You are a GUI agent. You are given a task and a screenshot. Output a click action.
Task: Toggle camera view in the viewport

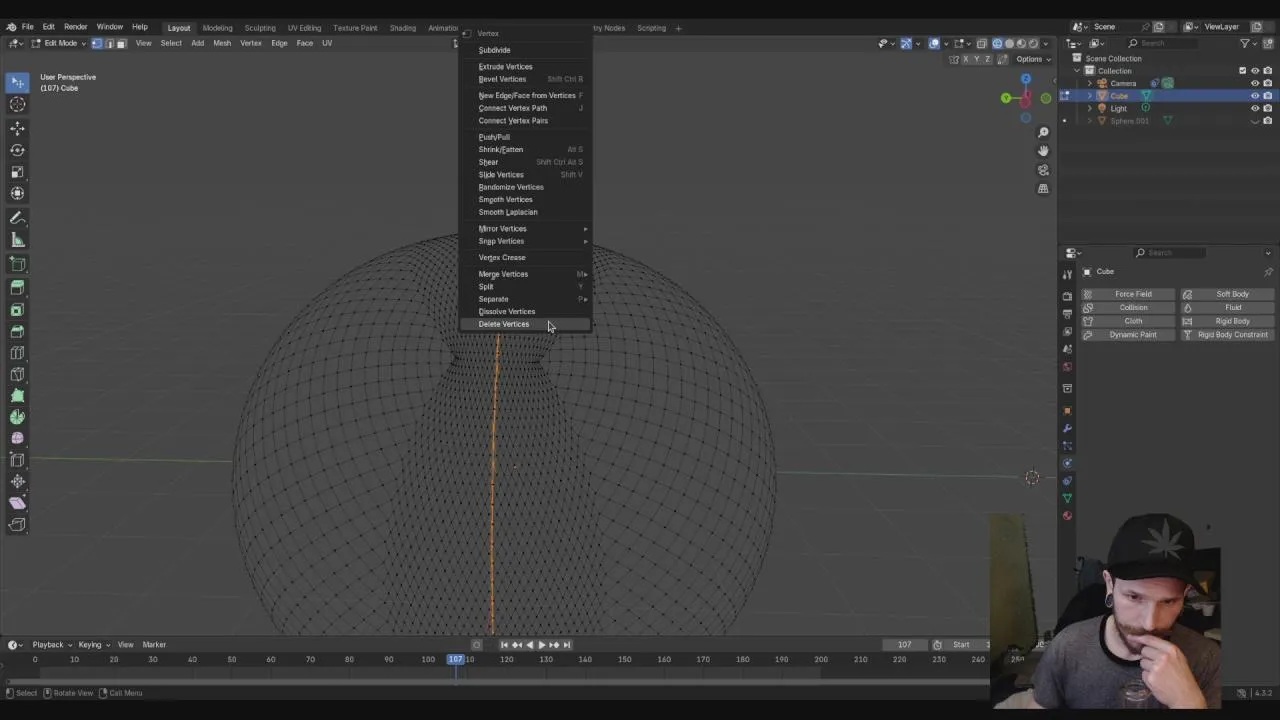coord(1043,170)
